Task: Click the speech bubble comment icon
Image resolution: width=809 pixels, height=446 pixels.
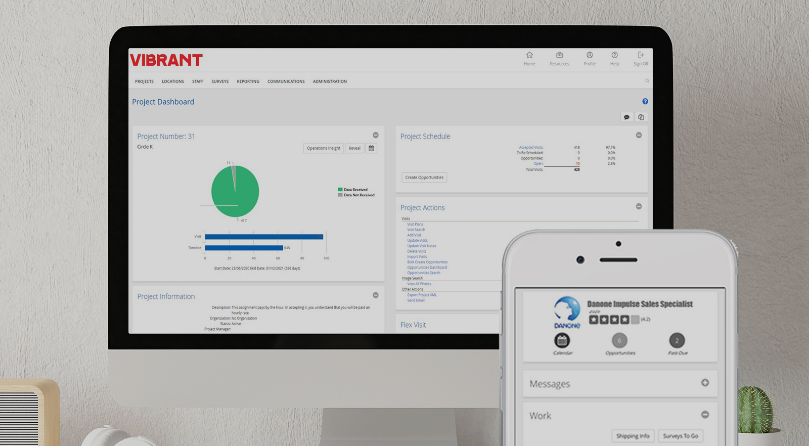Action: (x=627, y=117)
